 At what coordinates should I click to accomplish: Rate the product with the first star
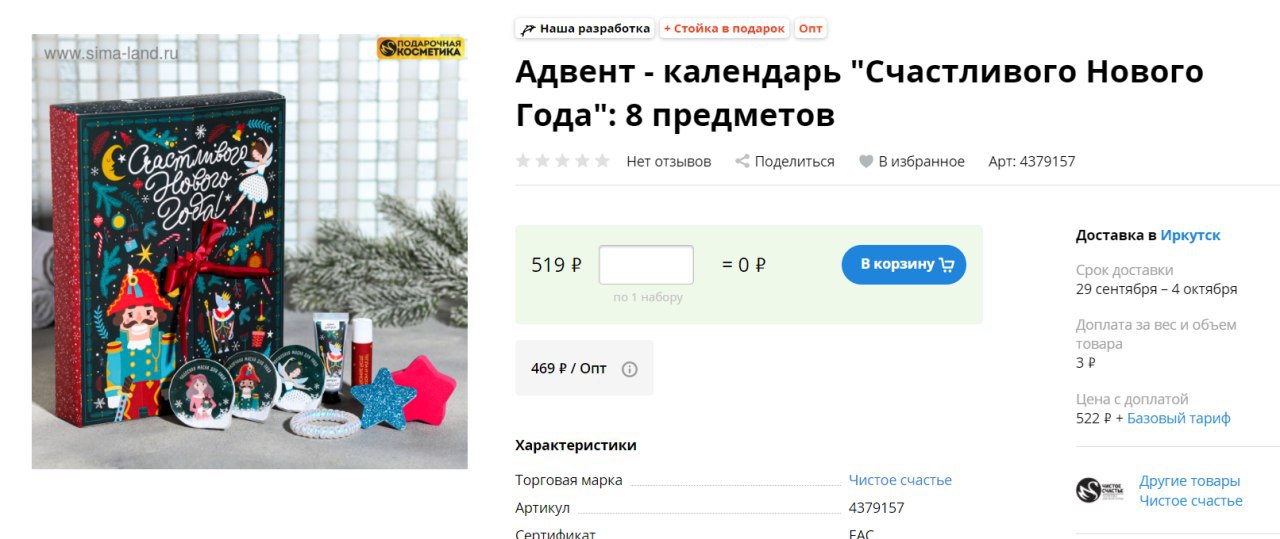523,161
